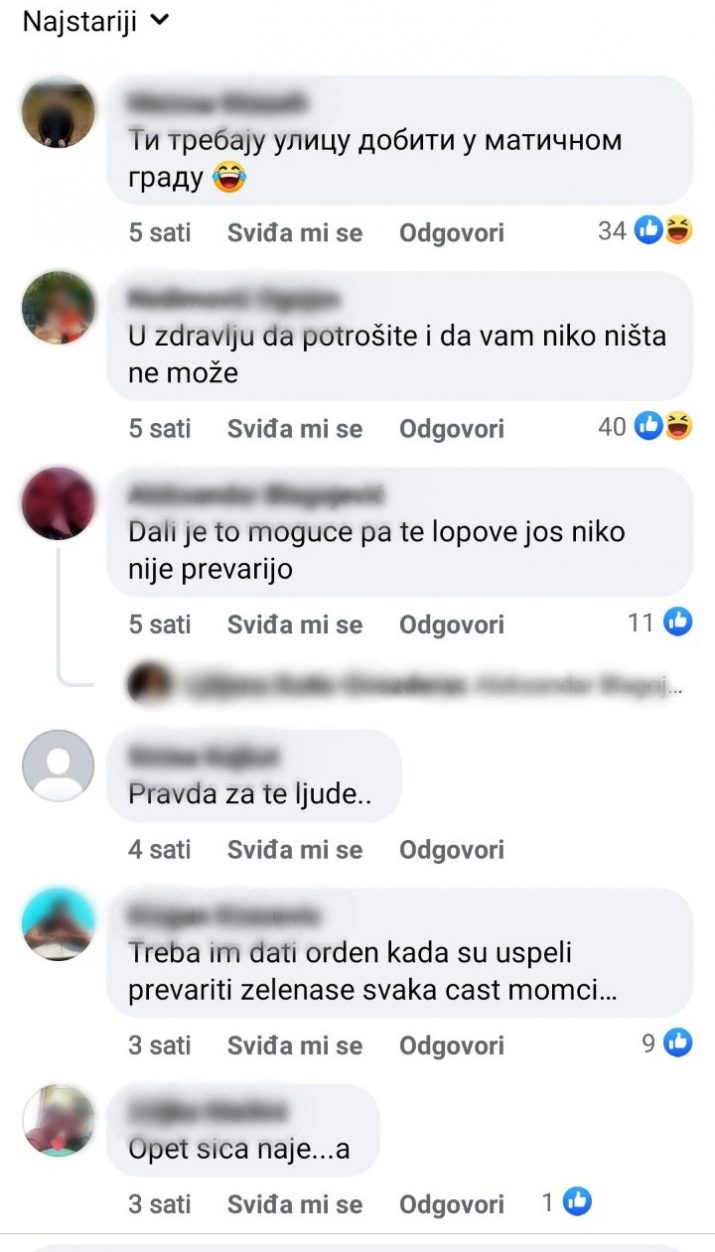Like the 'Opet sica' comment
The width and height of the screenshot is (715, 1252).
[x=295, y=1204]
